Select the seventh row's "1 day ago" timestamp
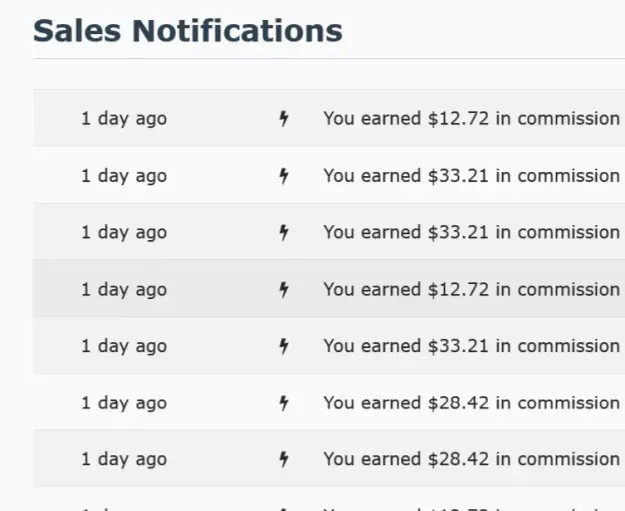This screenshot has width=625, height=511. tap(124, 459)
